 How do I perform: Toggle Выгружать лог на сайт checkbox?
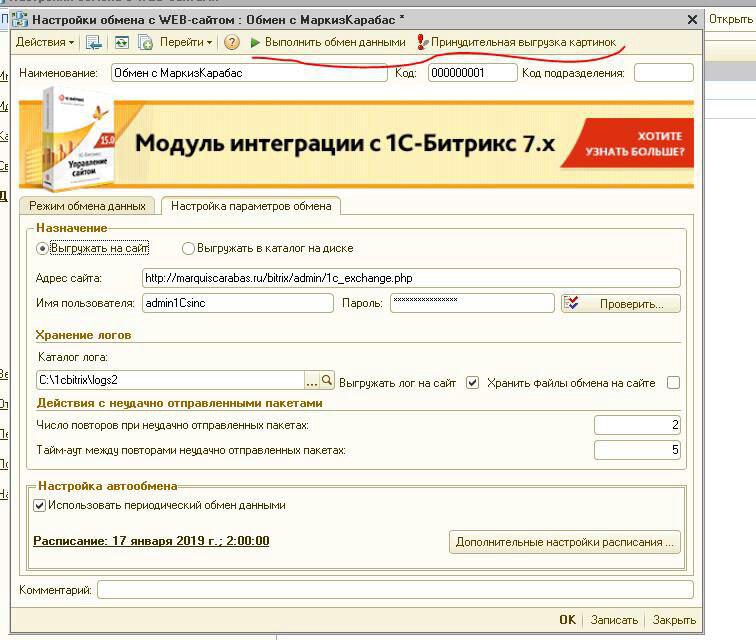472,383
